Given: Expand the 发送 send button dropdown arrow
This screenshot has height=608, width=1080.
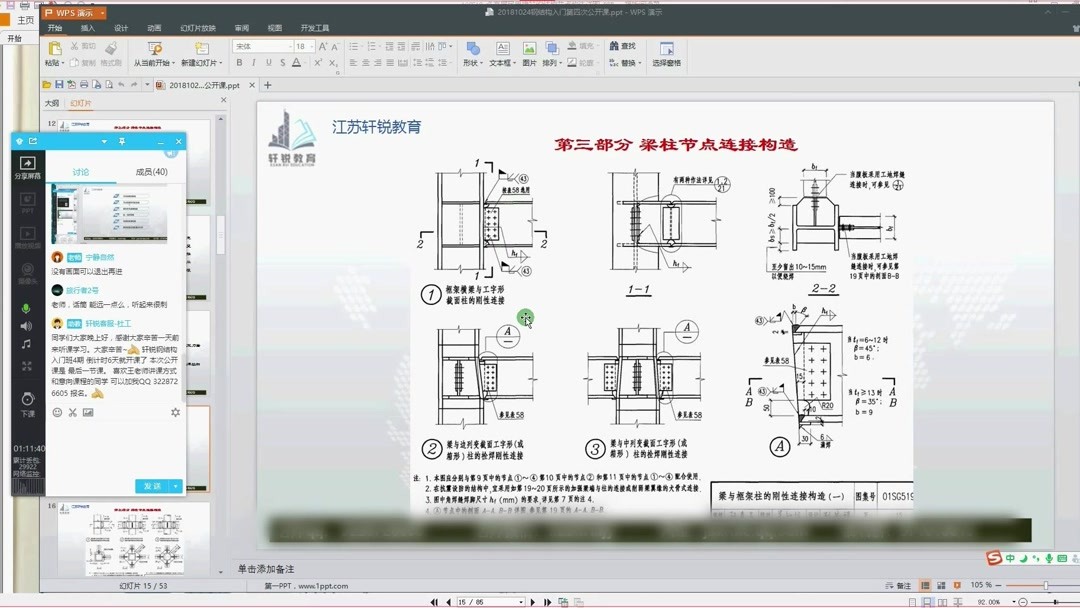Looking at the screenshot, I should click(176, 486).
